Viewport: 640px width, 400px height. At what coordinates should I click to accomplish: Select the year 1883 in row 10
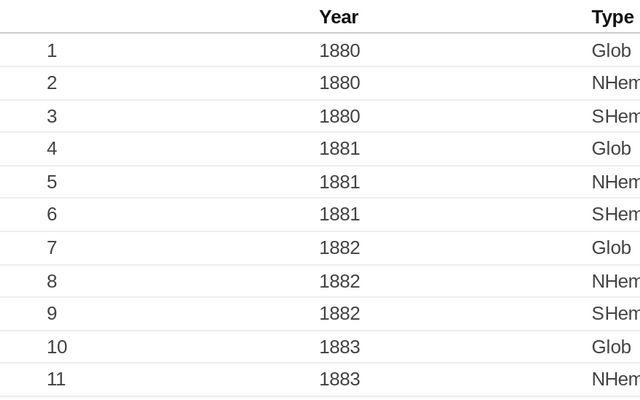[339, 347]
